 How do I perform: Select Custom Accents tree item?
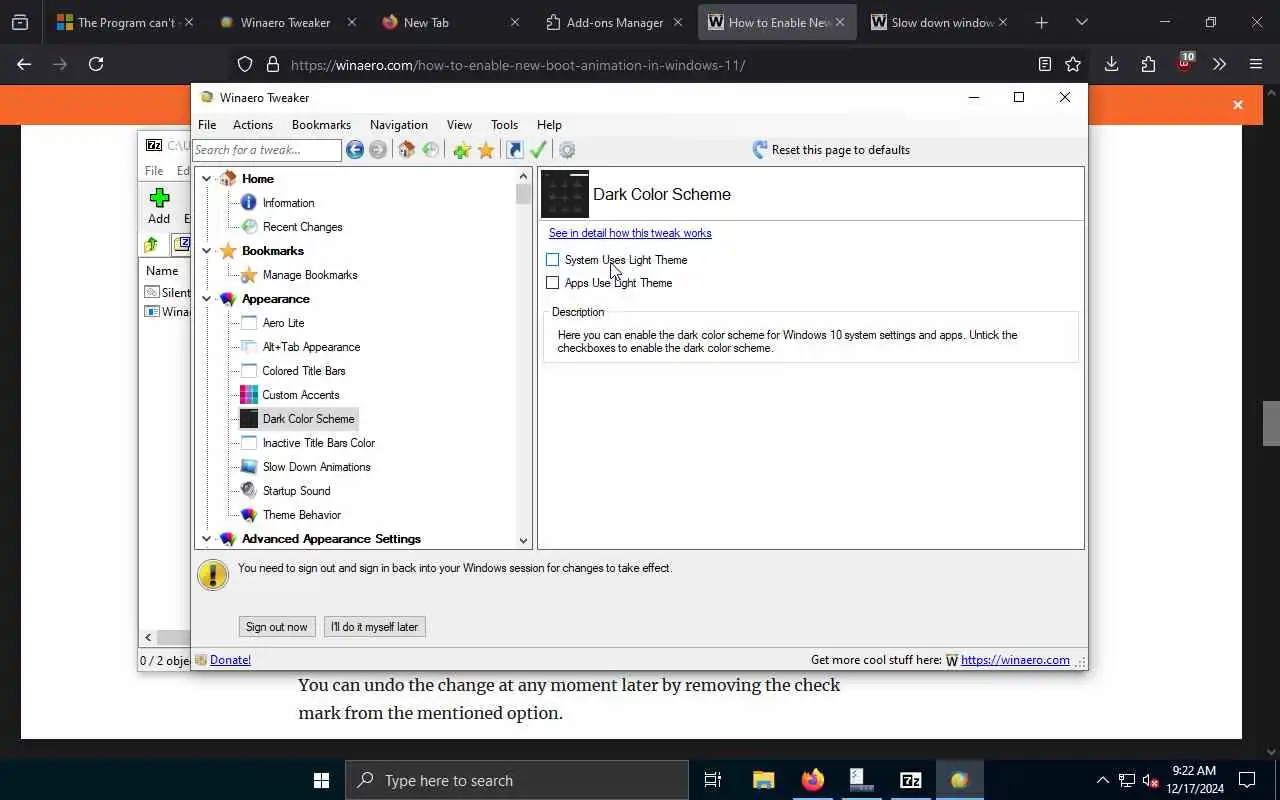[300, 395]
